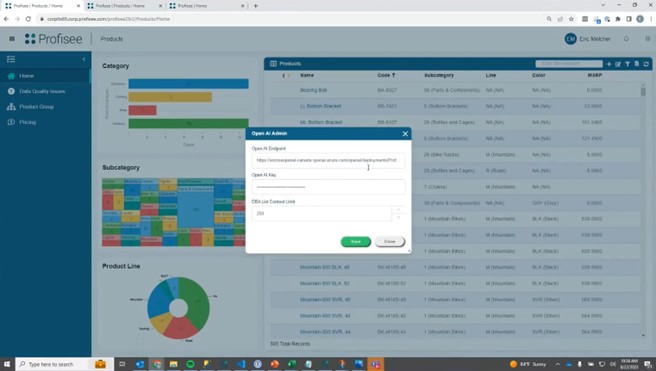Select the Mountain-500 SVR, 44 row

(455, 332)
